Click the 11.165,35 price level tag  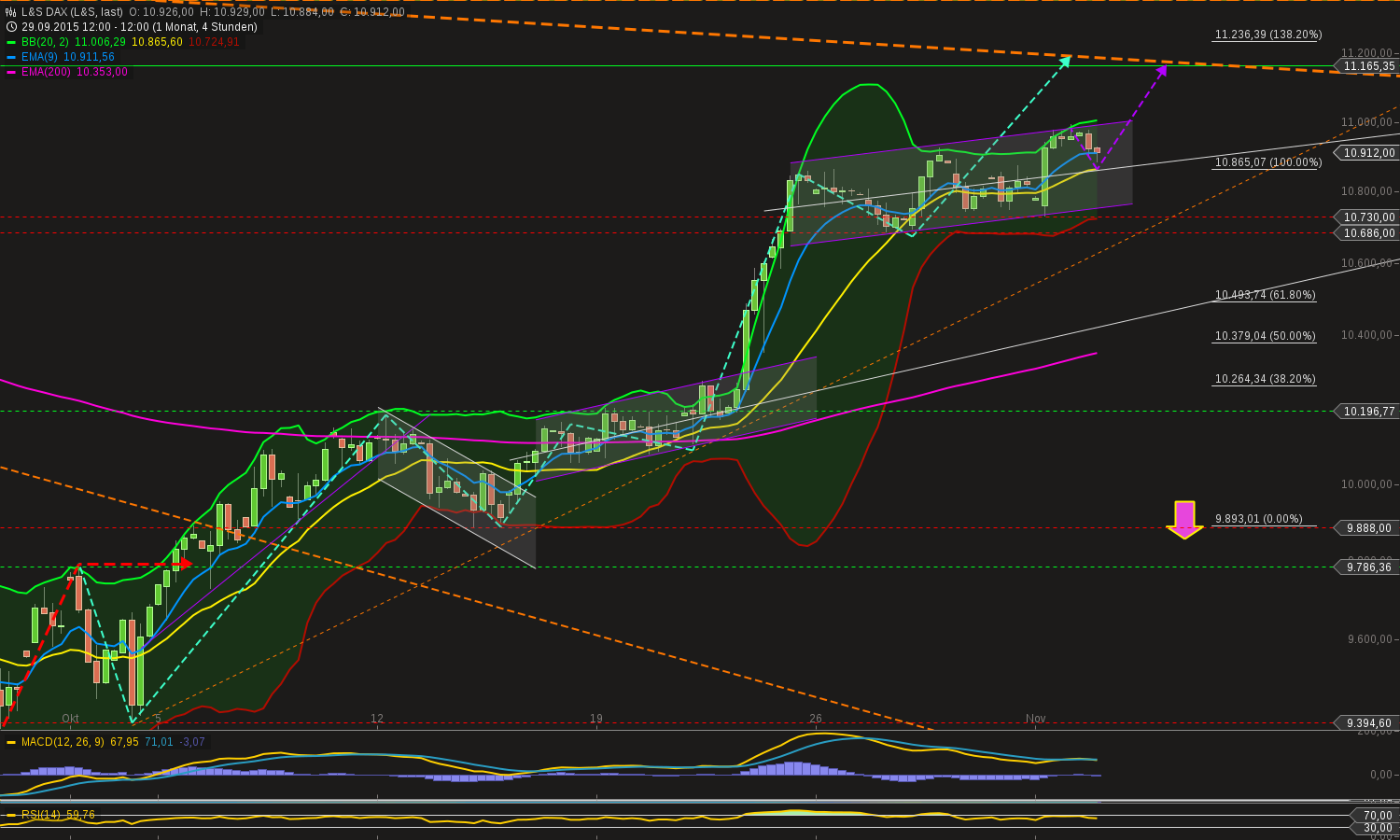pyautogui.click(x=1366, y=66)
